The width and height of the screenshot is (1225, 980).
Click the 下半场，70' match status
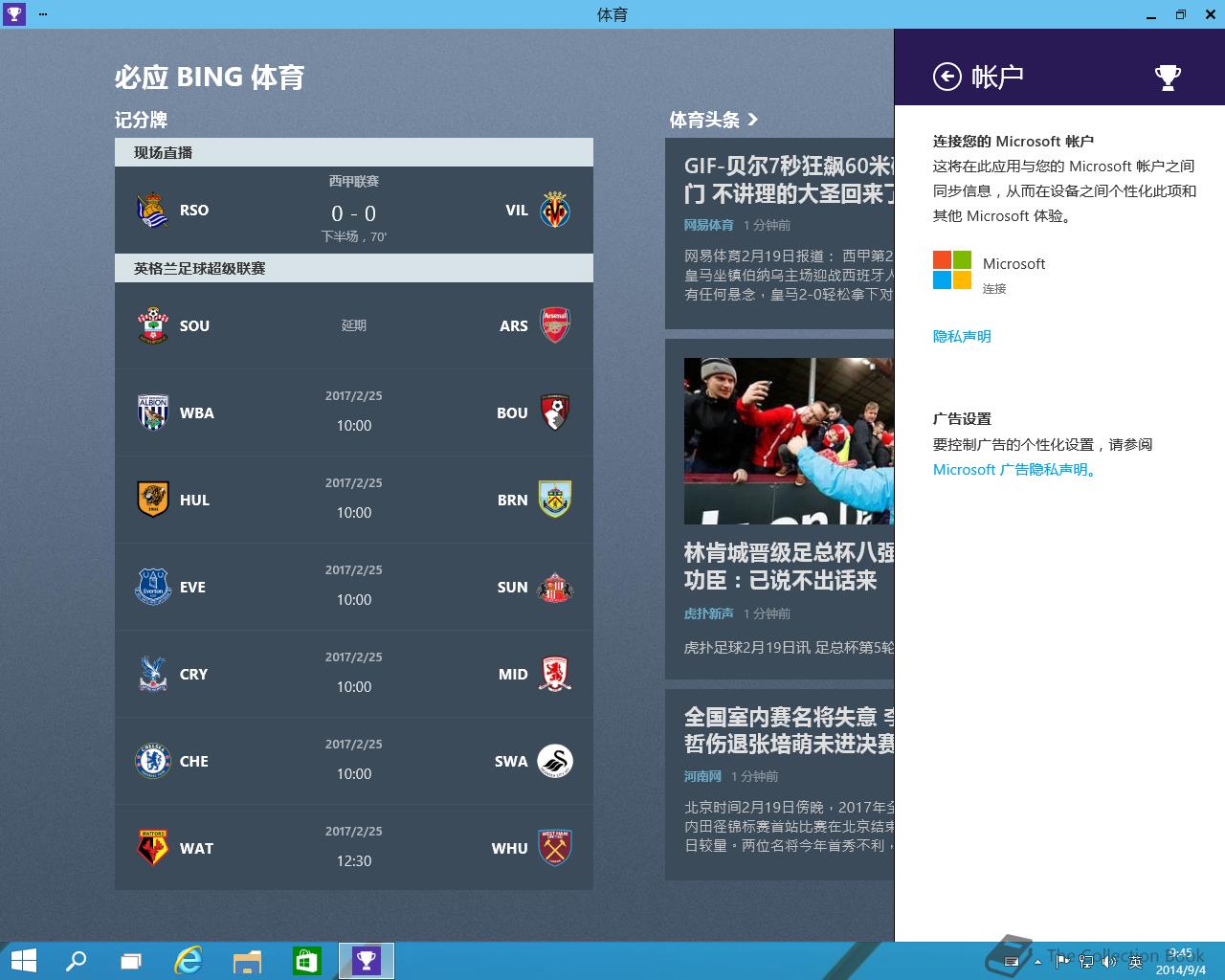click(354, 236)
